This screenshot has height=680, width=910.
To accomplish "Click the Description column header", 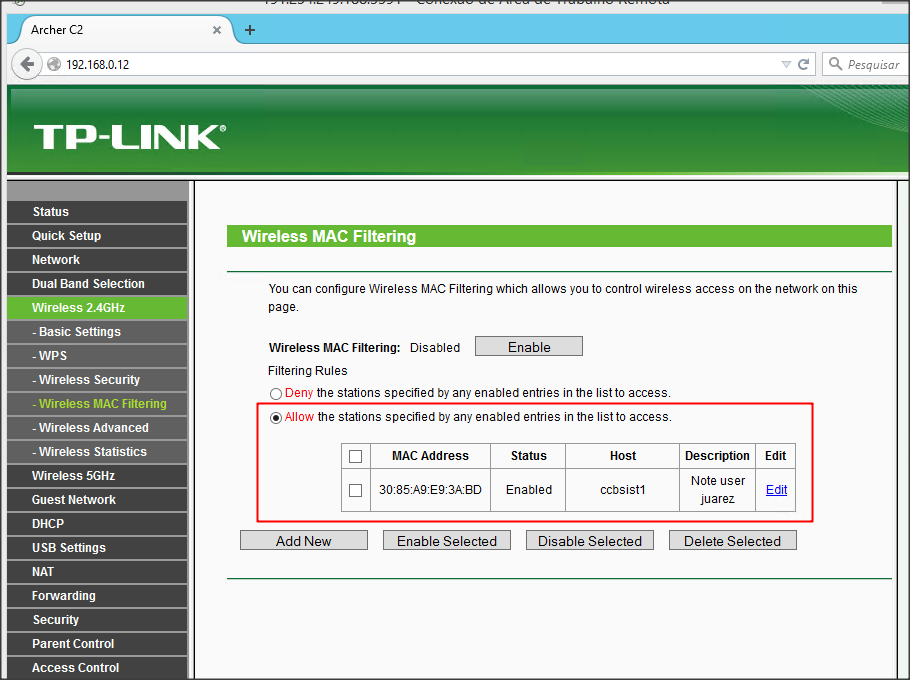I will click(717, 456).
